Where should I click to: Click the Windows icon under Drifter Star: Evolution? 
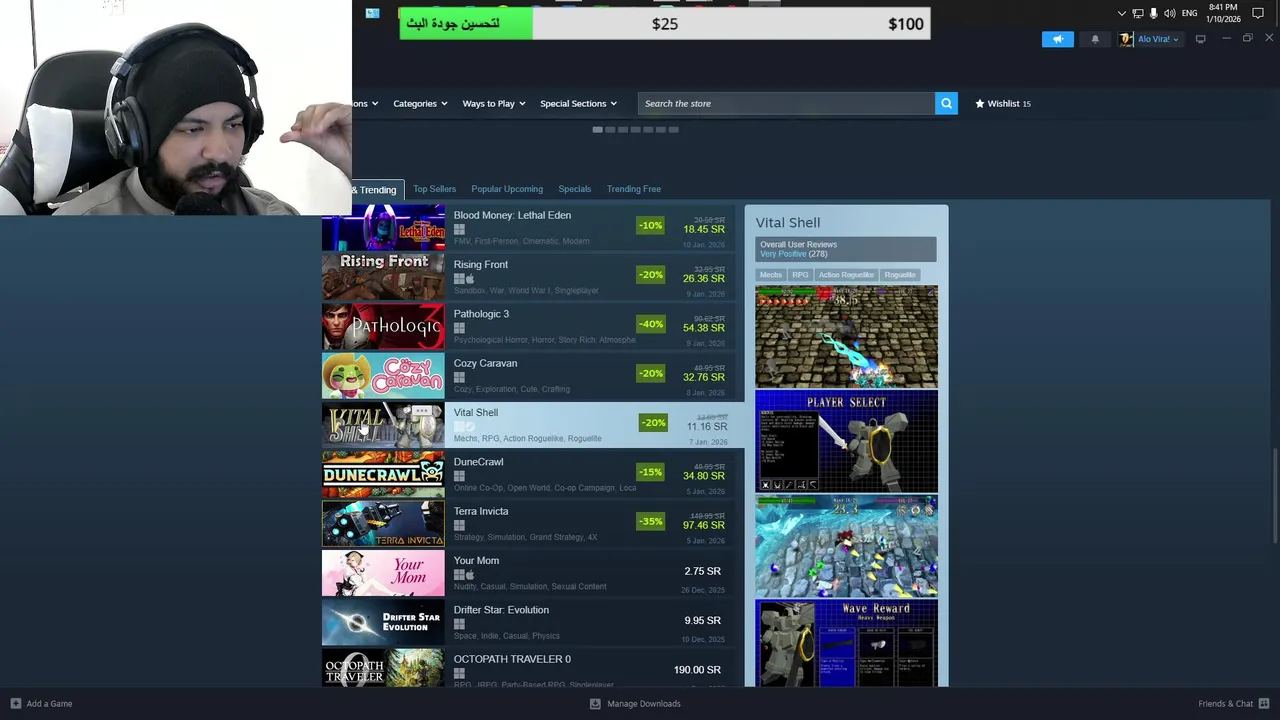tap(459, 624)
